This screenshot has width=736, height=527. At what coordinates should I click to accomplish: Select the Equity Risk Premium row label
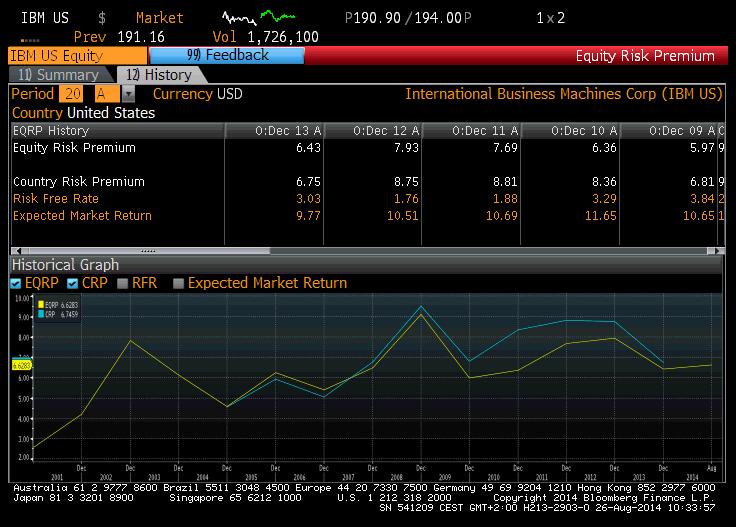74,148
